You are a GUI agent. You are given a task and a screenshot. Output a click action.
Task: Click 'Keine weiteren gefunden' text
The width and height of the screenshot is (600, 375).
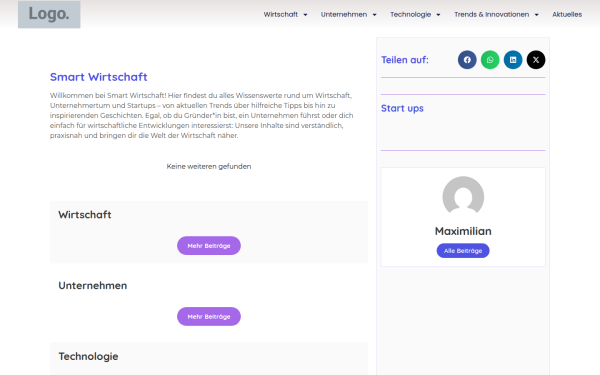tap(209, 166)
